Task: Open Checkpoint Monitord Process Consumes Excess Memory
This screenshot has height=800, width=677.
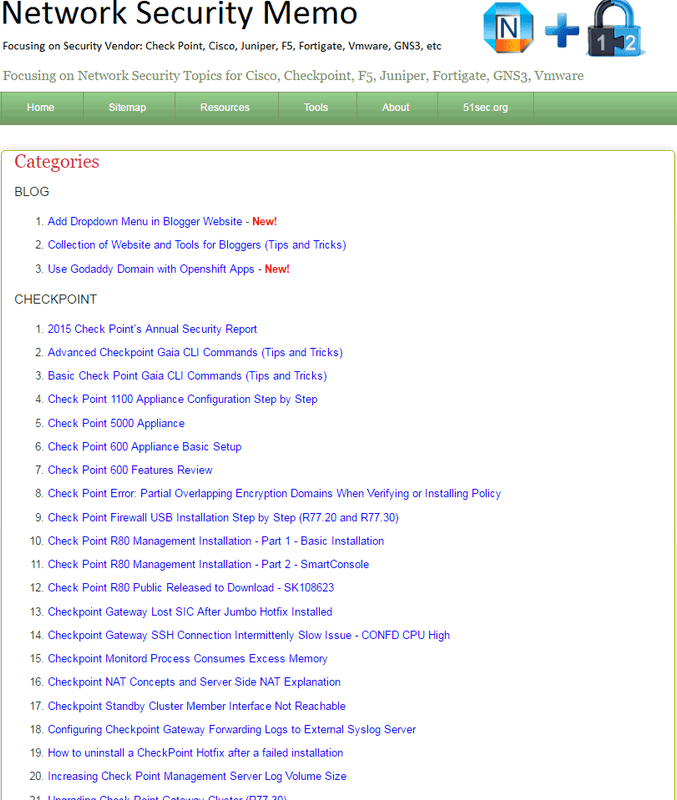Action: [x=187, y=659]
